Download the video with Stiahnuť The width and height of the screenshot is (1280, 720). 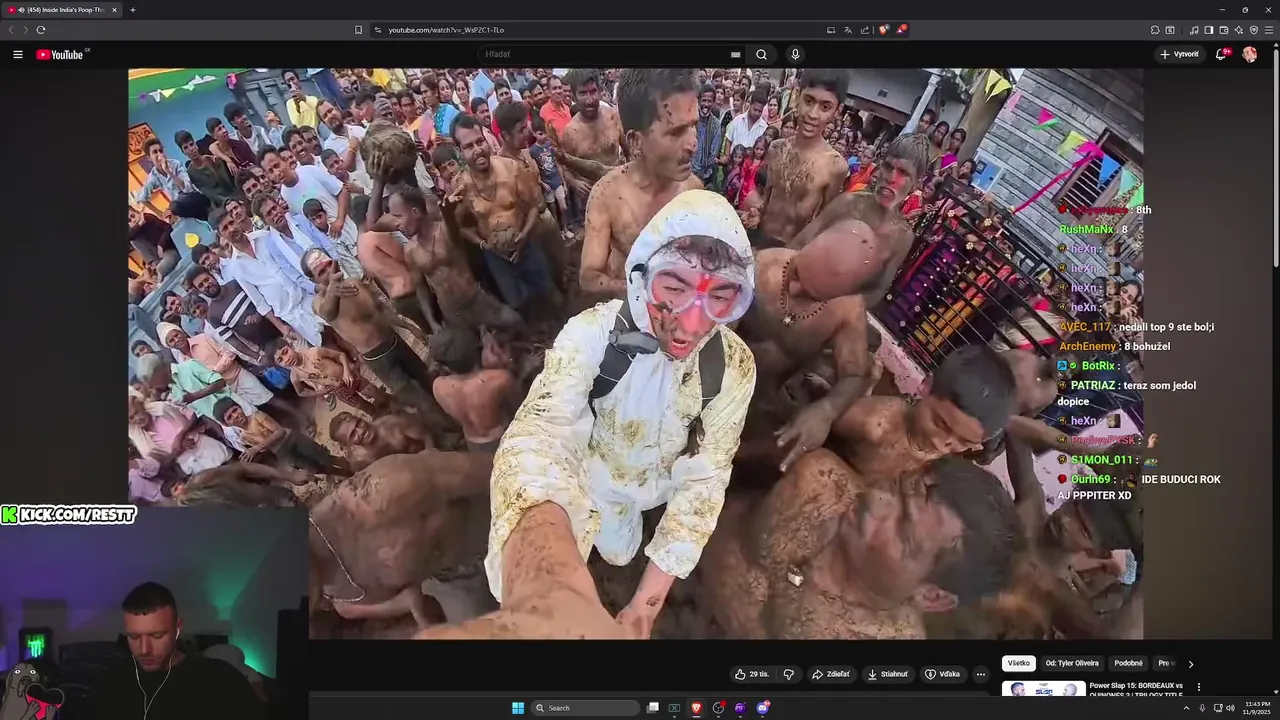point(888,674)
